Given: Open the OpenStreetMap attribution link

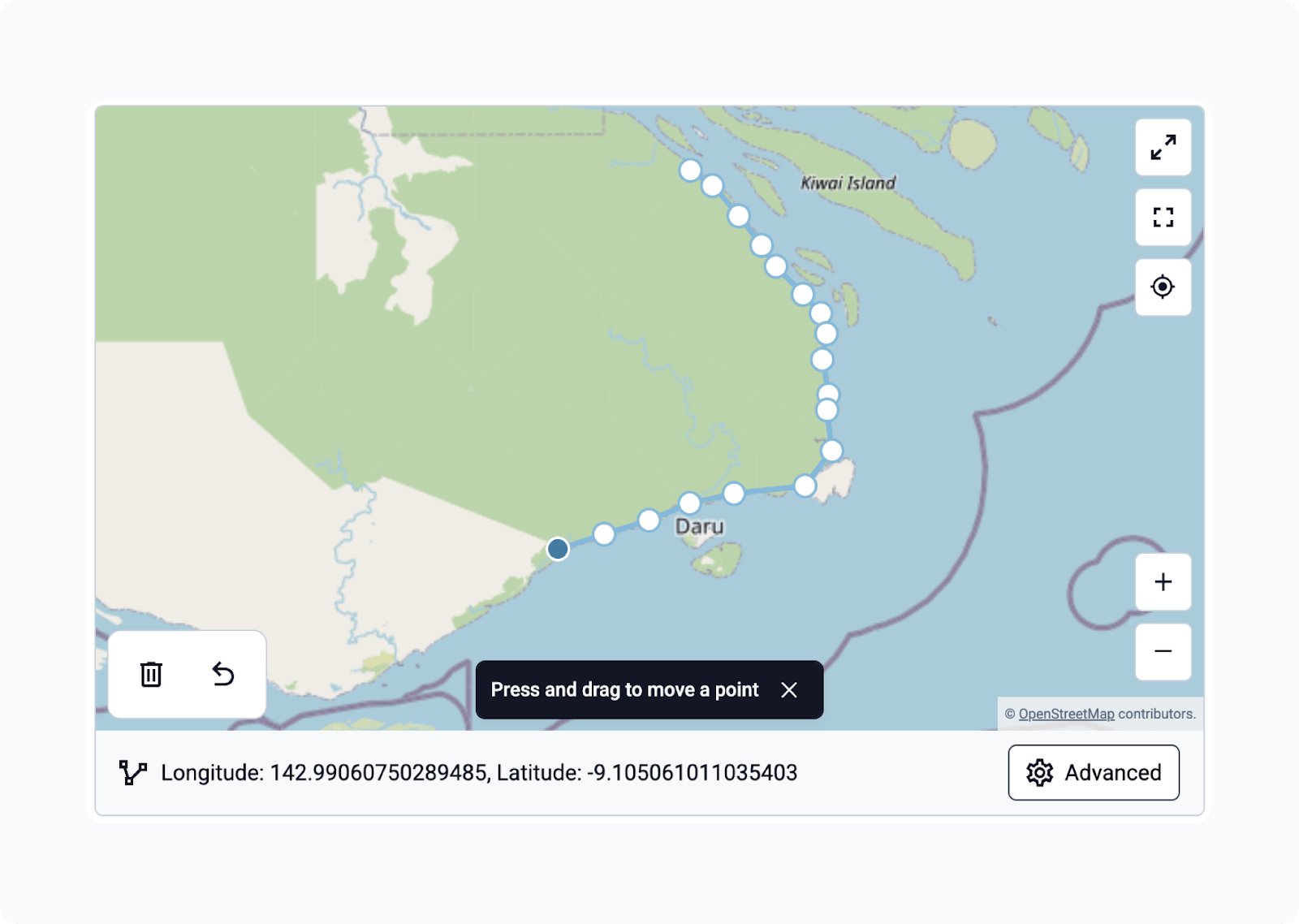Looking at the screenshot, I should pyautogui.click(x=1066, y=713).
